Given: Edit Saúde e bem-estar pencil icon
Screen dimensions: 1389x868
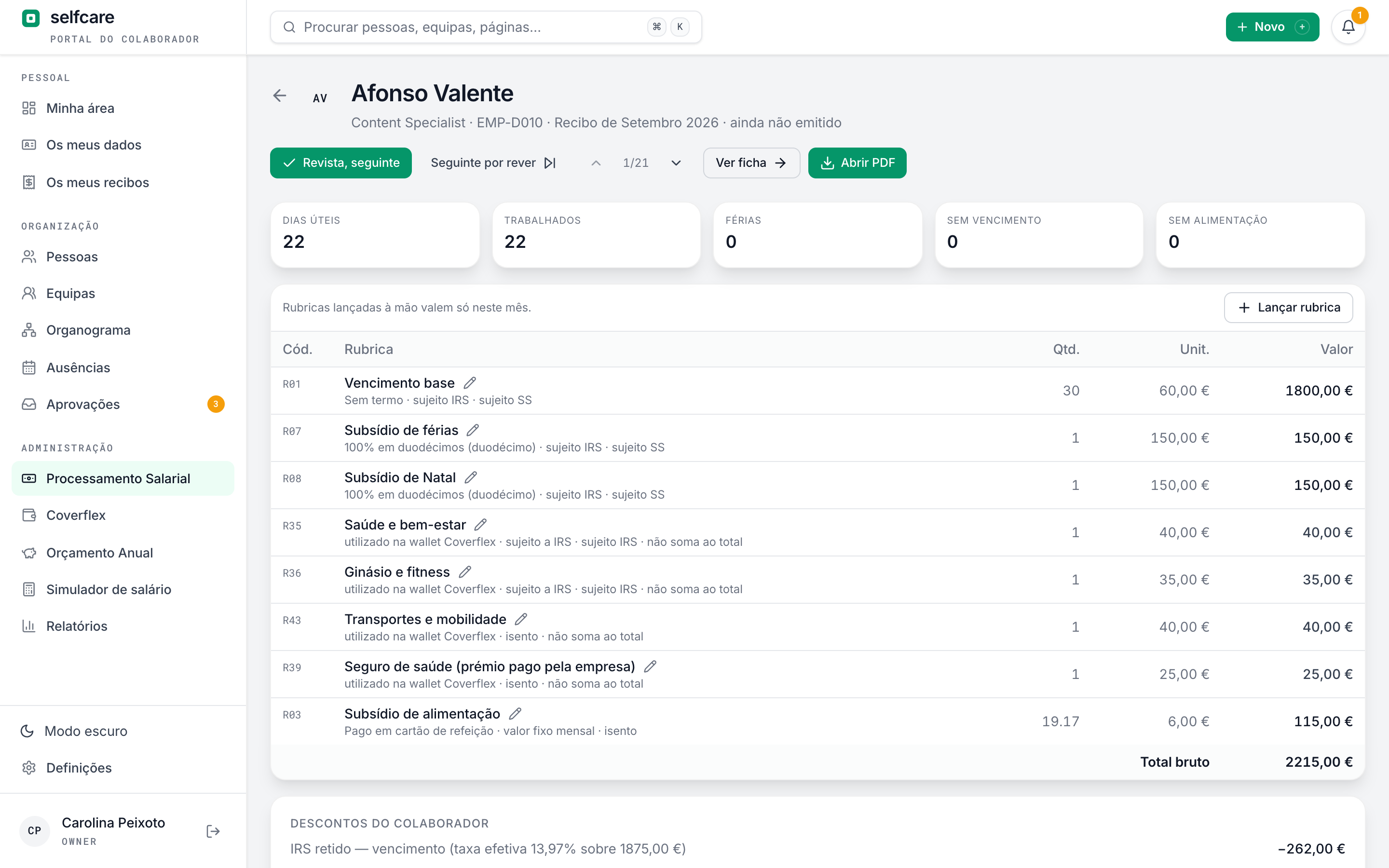Looking at the screenshot, I should click(480, 525).
